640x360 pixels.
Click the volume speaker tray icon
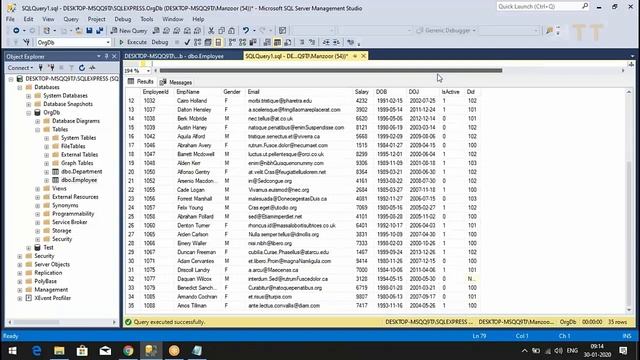[558, 351]
